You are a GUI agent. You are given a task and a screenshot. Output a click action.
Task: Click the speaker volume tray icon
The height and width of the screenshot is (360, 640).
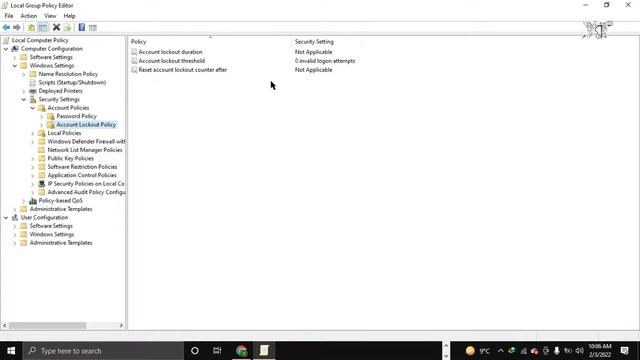pyautogui.click(x=579, y=351)
